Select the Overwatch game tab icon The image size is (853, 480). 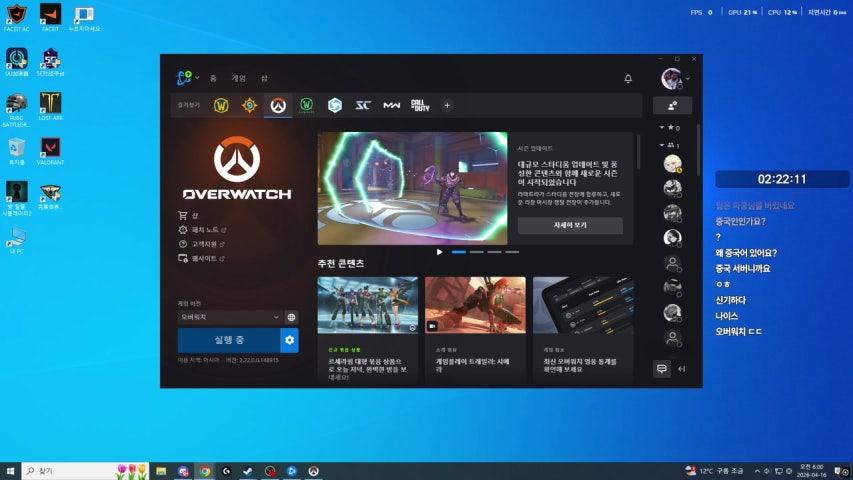coord(278,105)
